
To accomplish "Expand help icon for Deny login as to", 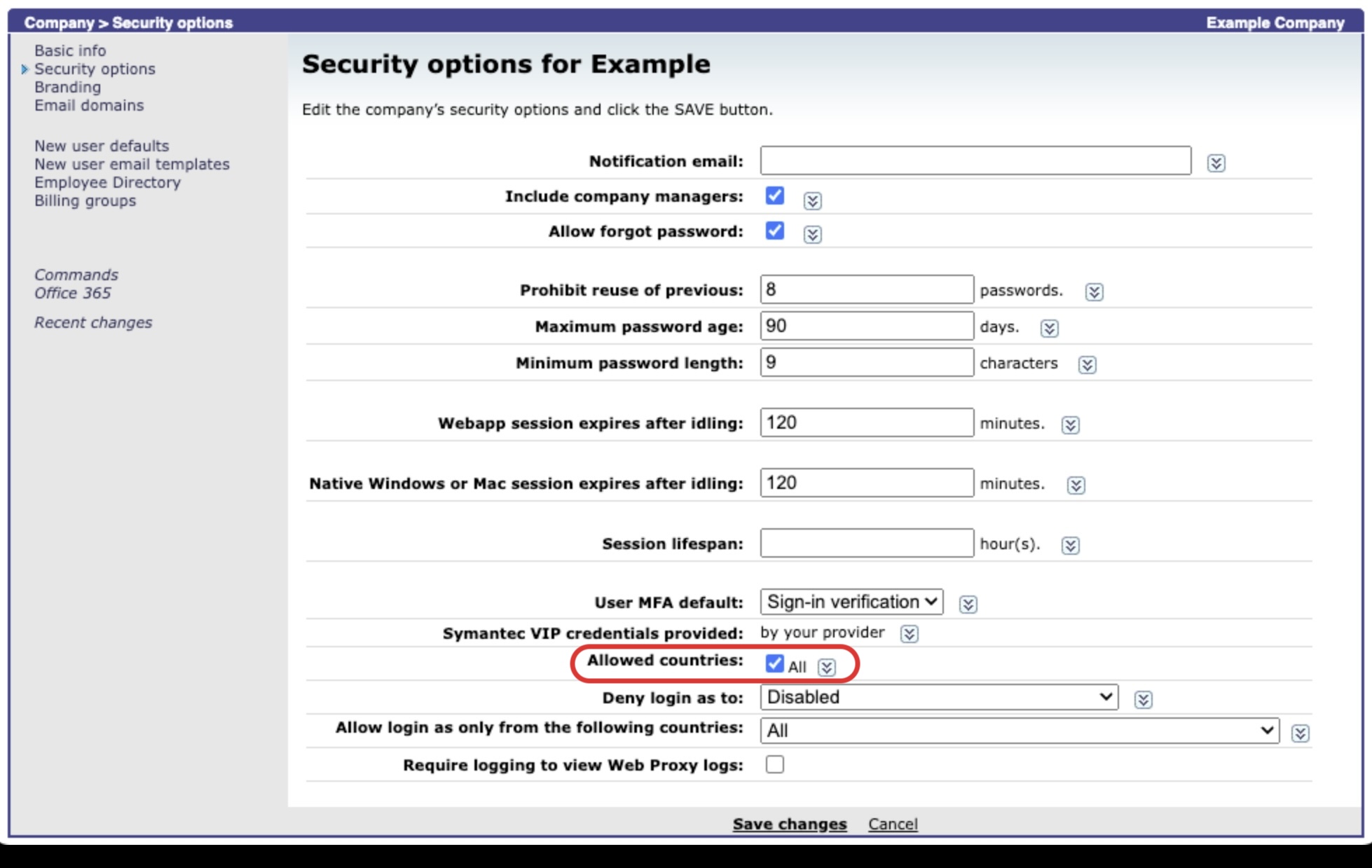I will pyautogui.click(x=1143, y=699).
